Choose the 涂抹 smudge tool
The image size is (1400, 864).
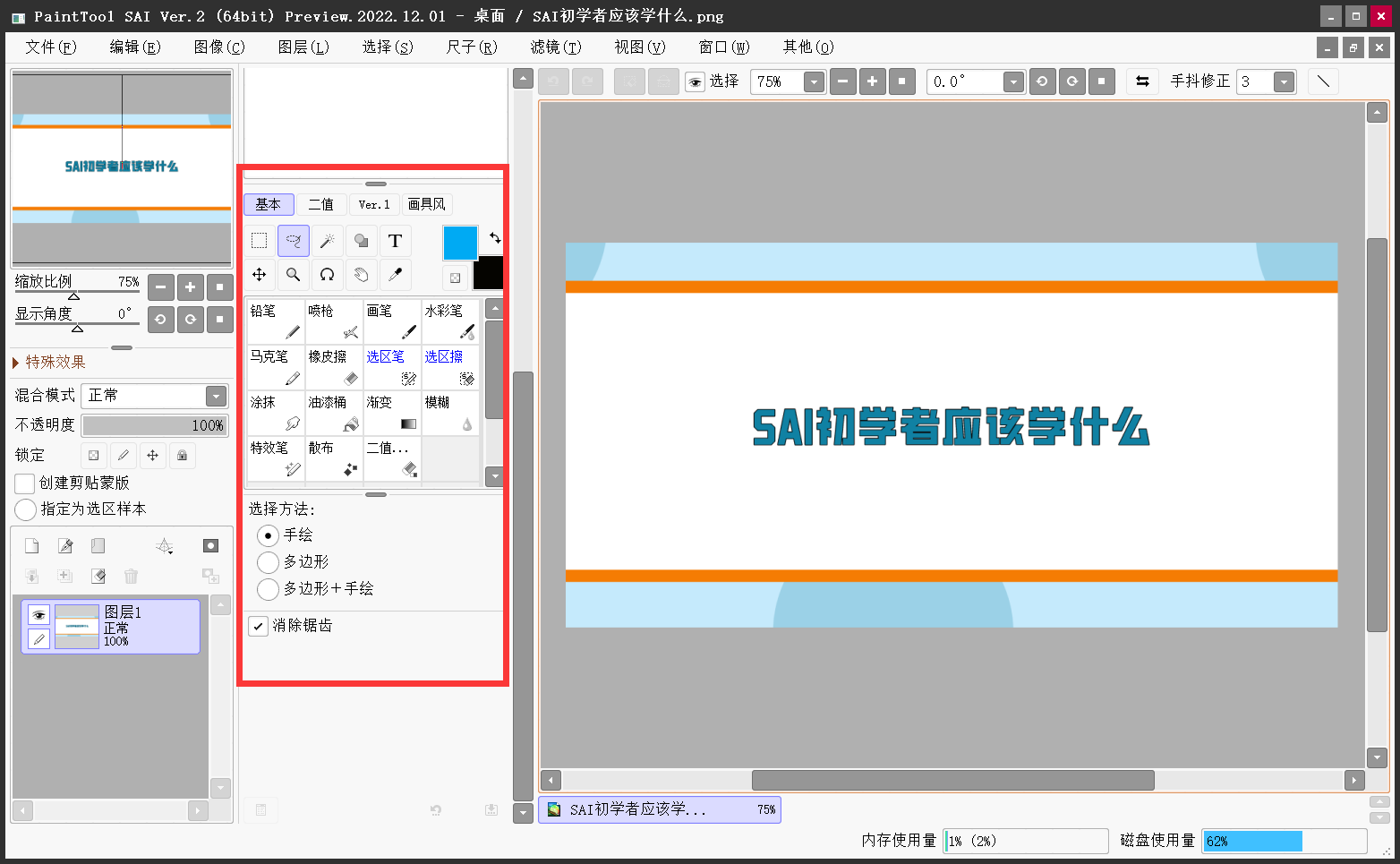point(276,413)
